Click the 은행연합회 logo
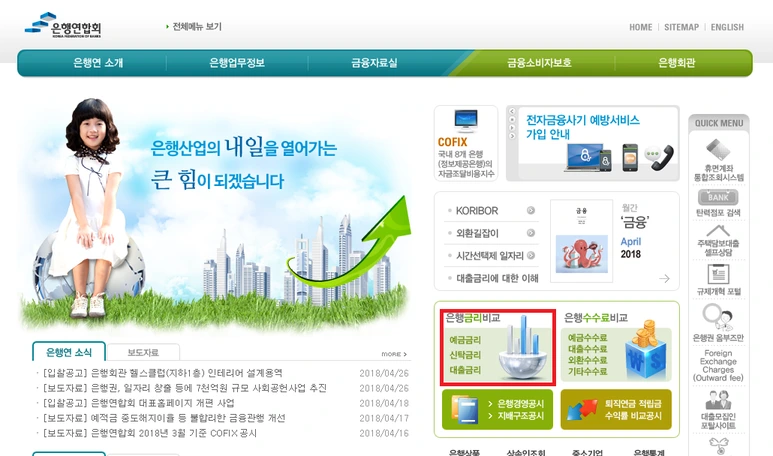This screenshot has height=456, width=773. pyautogui.click(x=63, y=25)
